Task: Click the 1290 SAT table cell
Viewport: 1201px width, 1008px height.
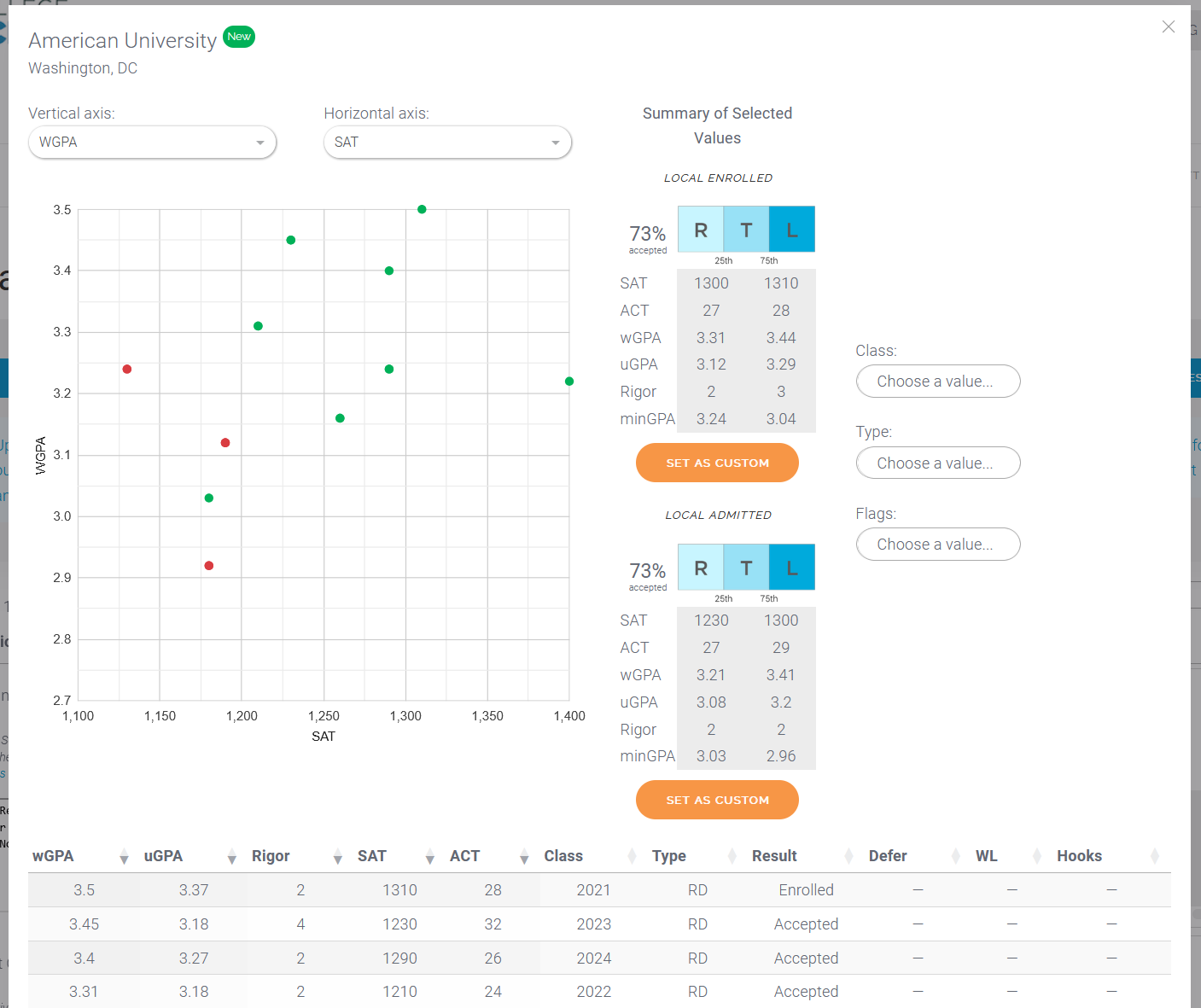Action: coord(399,958)
